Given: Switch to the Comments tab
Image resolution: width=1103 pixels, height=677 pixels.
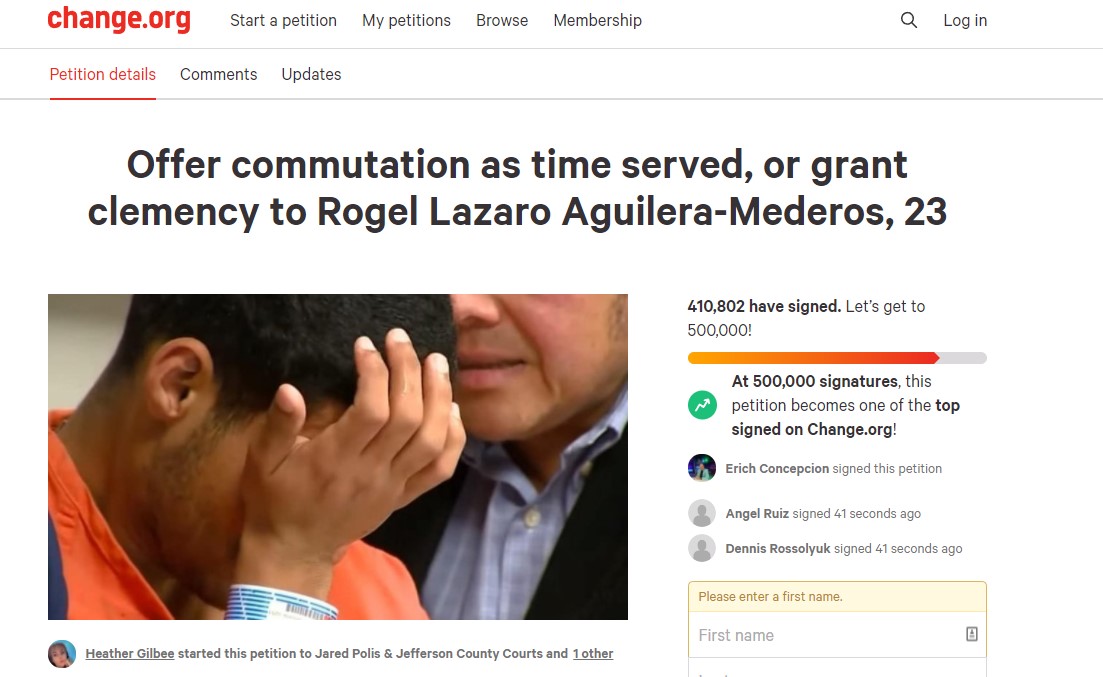Looking at the screenshot, I should click(x=219, y=74).
